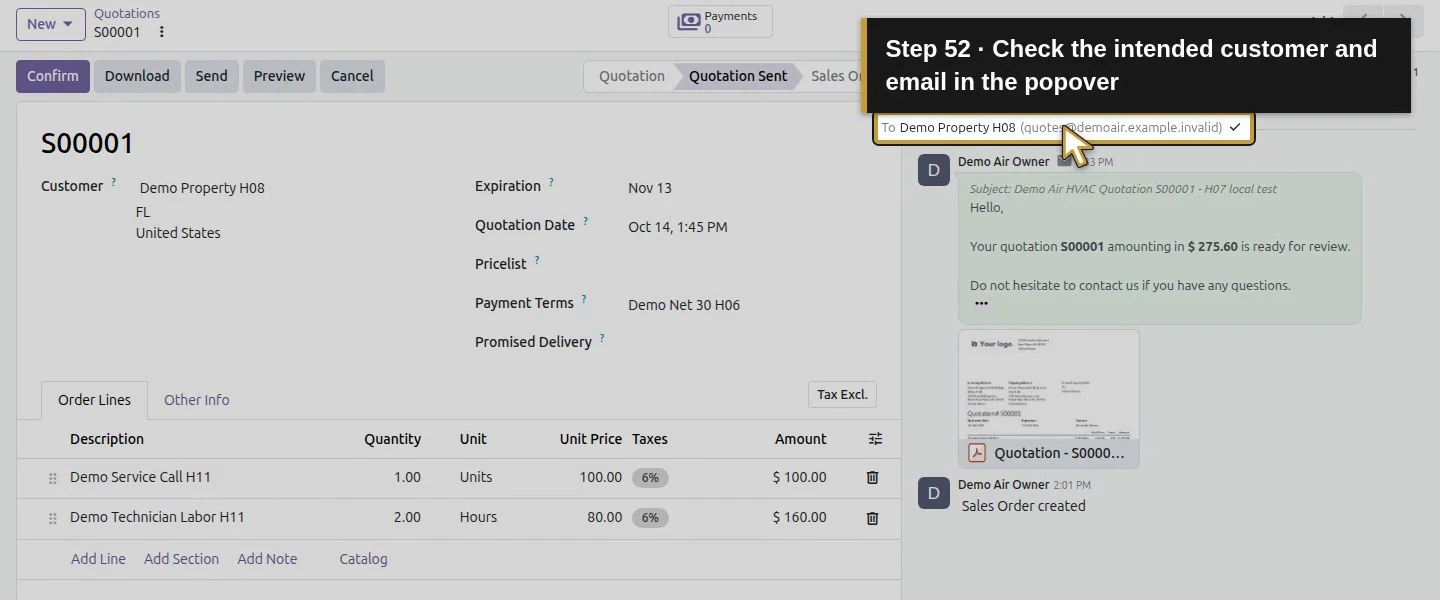
Task: Show help tooltip for Customer field
Action: pyautogui.click(x=114, y=183)
